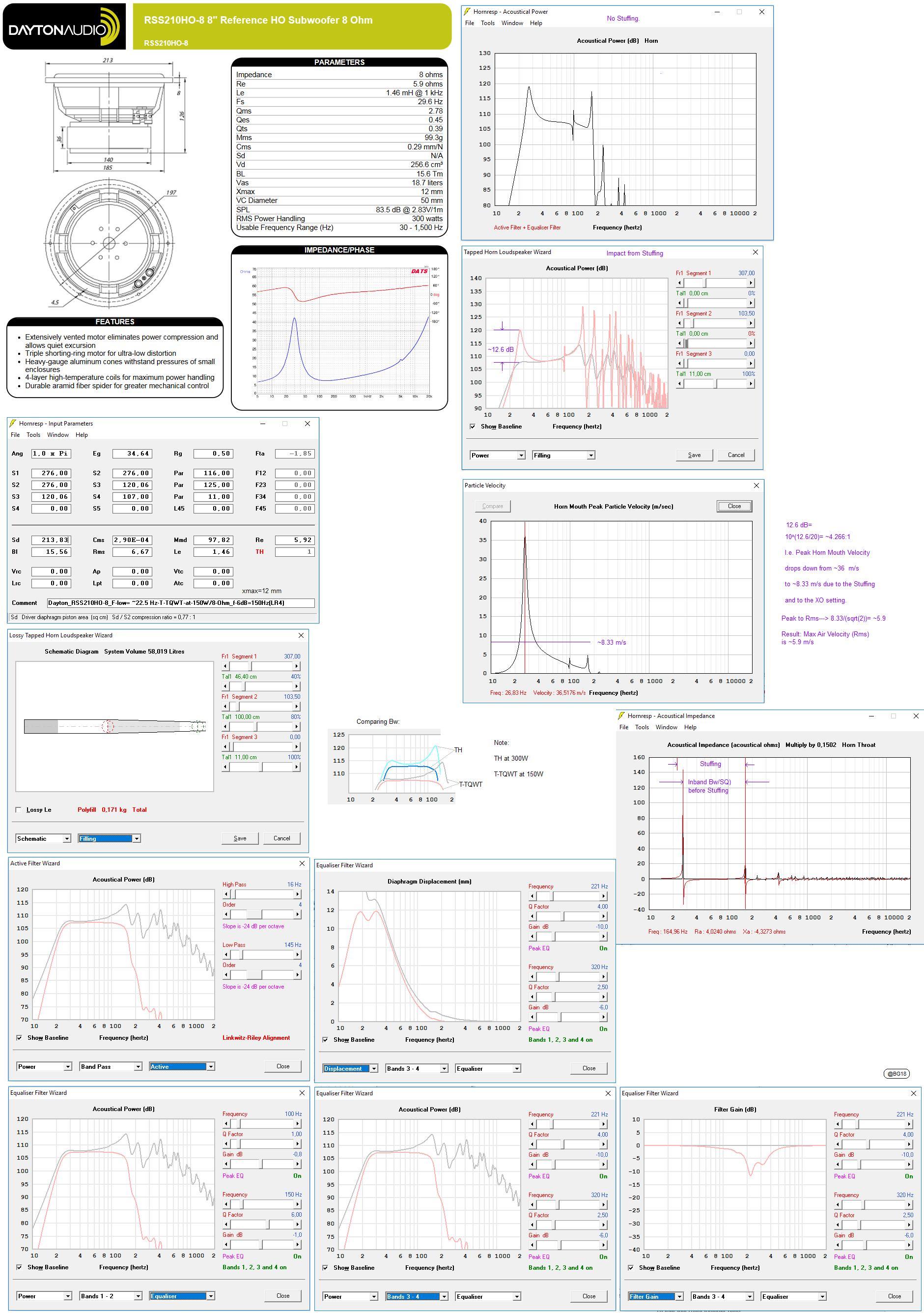Toggle Show Baseline in Equaliser Wizard with Bands 1 - 2
The width and height of the screenshot is (924, 1313).
[20, 1267]
